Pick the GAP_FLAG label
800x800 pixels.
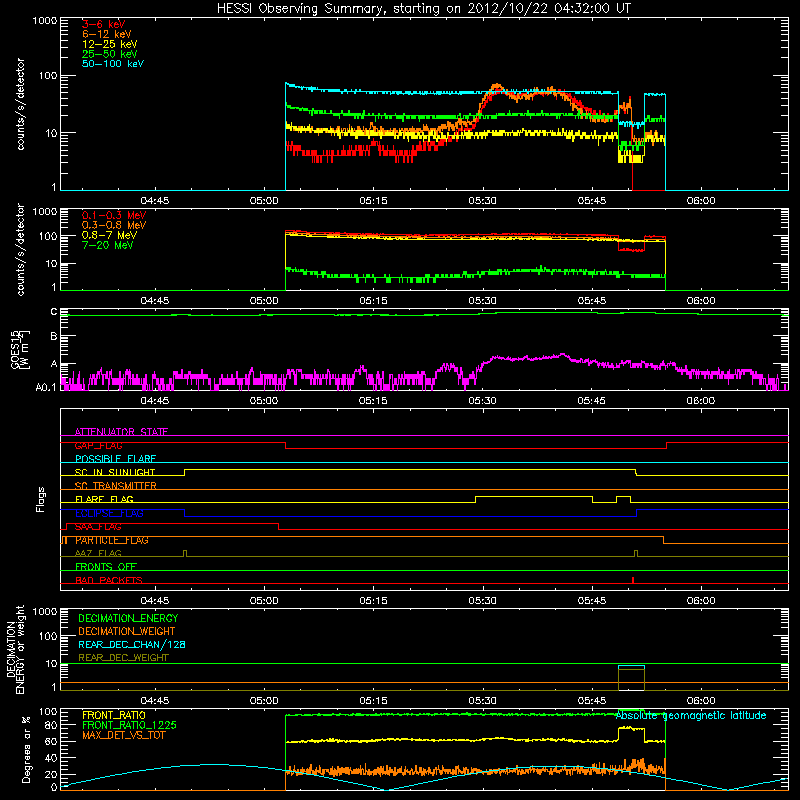click(98, 445)
